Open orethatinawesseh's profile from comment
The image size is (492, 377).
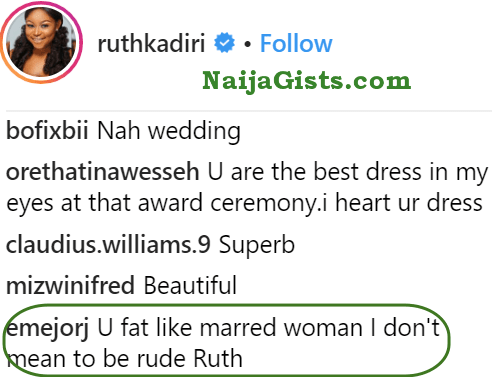(103, 172)
